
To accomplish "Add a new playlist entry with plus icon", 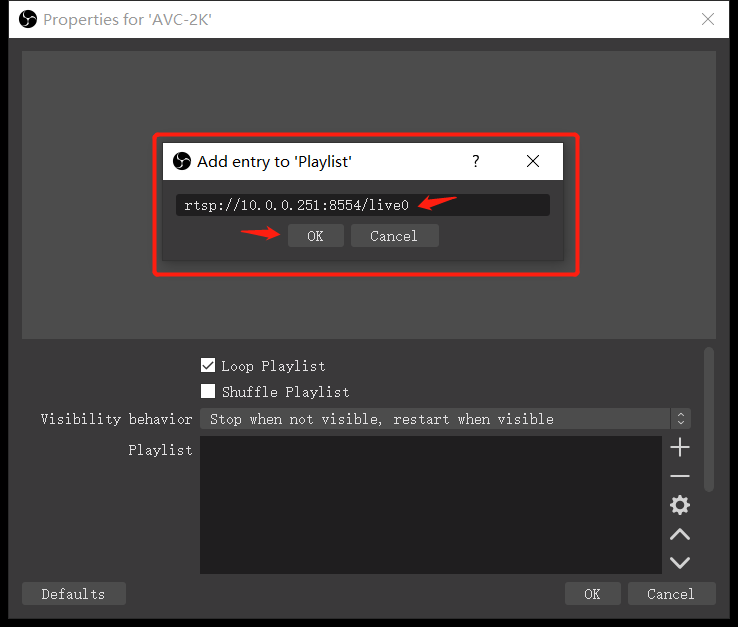I will click(x=680, y=447).
